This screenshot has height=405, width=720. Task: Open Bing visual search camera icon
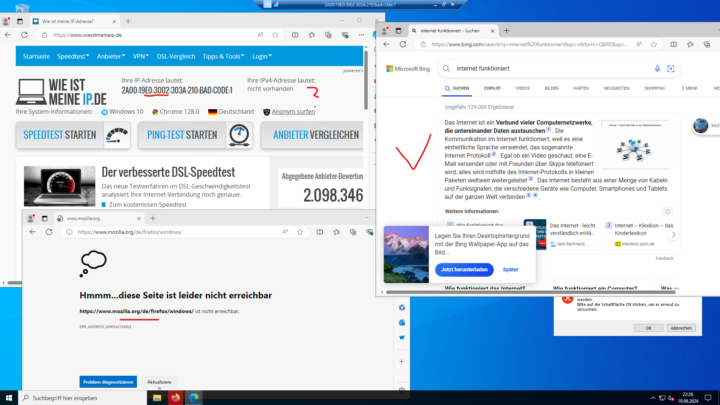(x=671, y=68)
